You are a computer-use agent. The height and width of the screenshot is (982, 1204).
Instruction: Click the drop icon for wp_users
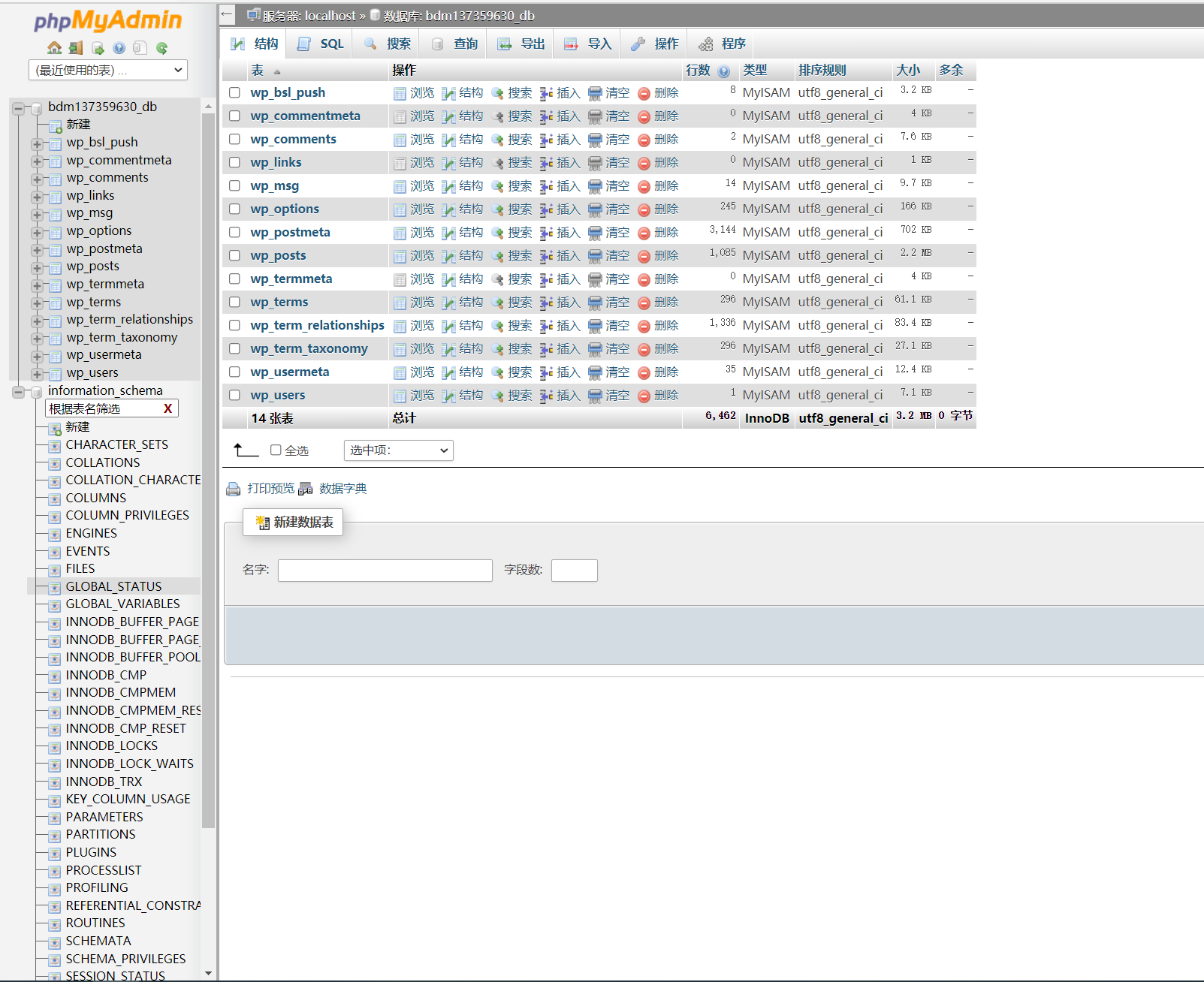pos(644,396)
